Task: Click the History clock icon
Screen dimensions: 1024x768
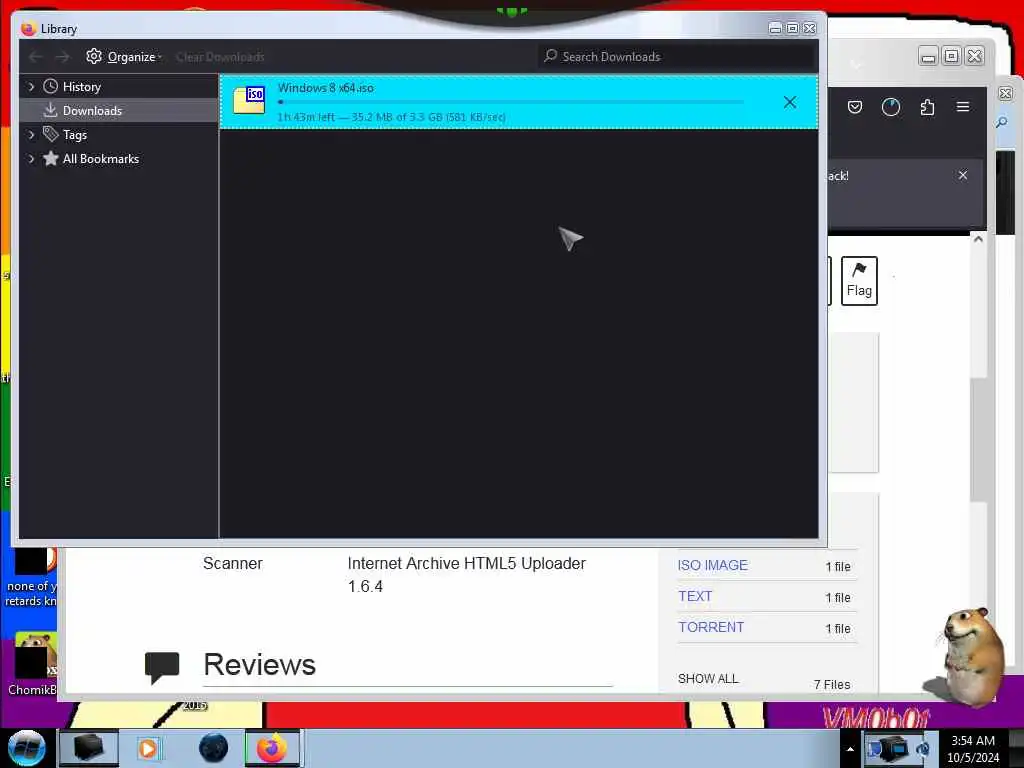Action: (50, 86)
